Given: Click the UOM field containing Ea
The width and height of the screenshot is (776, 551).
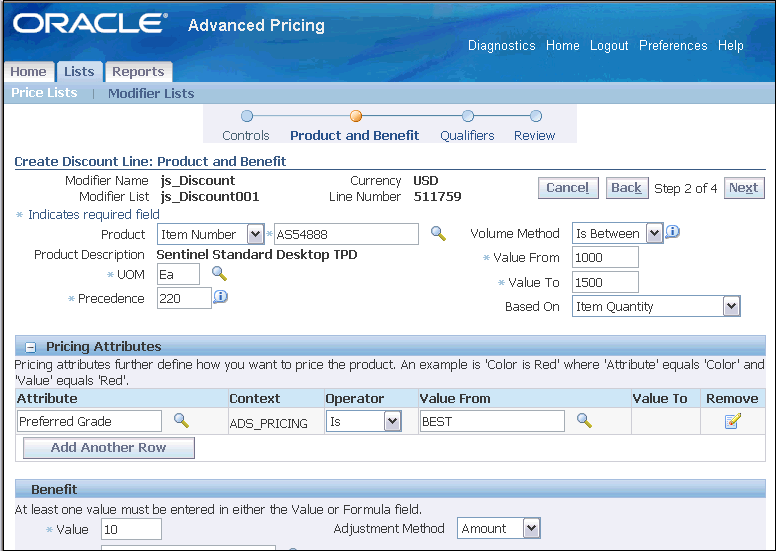Looking at the screenshot, I should pyautogui.click(x=179, y=274).
